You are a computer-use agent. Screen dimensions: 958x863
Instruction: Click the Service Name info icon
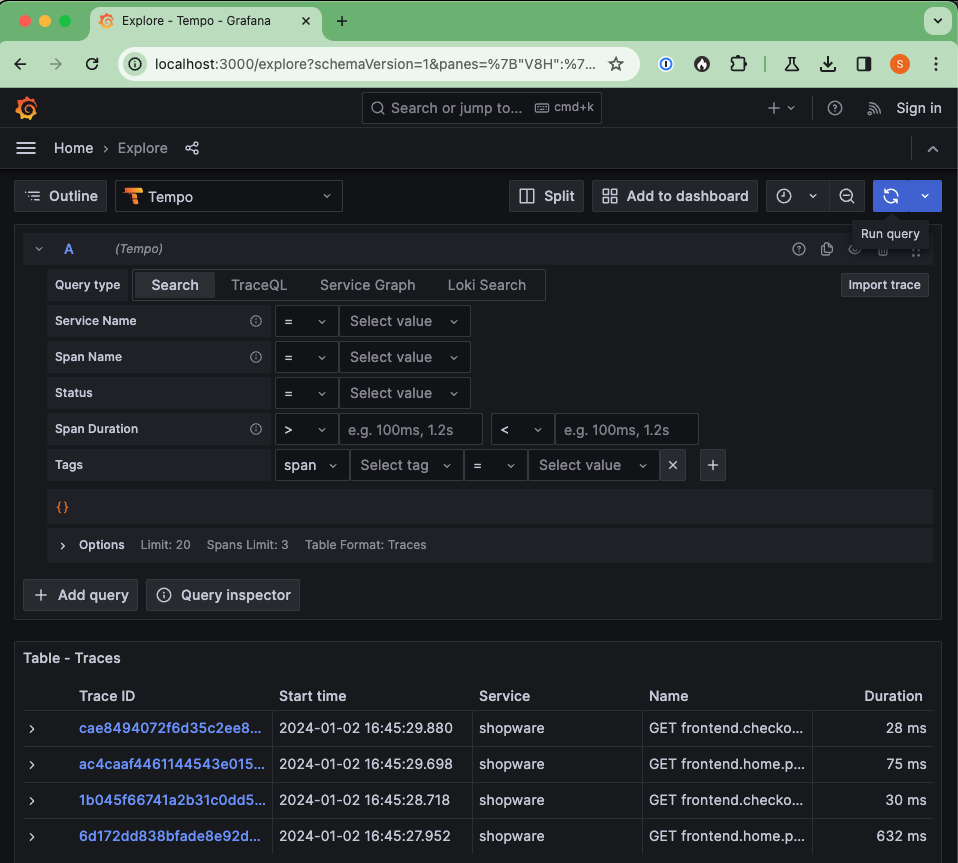pos(256,321)
